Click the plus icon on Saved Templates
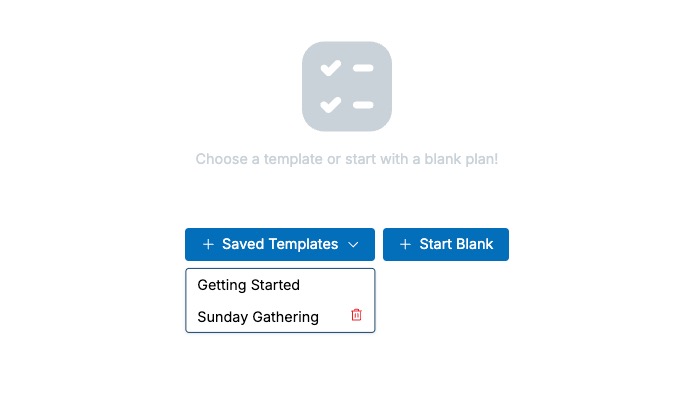This screenshot has height=398, width=680. click(208, 245)
